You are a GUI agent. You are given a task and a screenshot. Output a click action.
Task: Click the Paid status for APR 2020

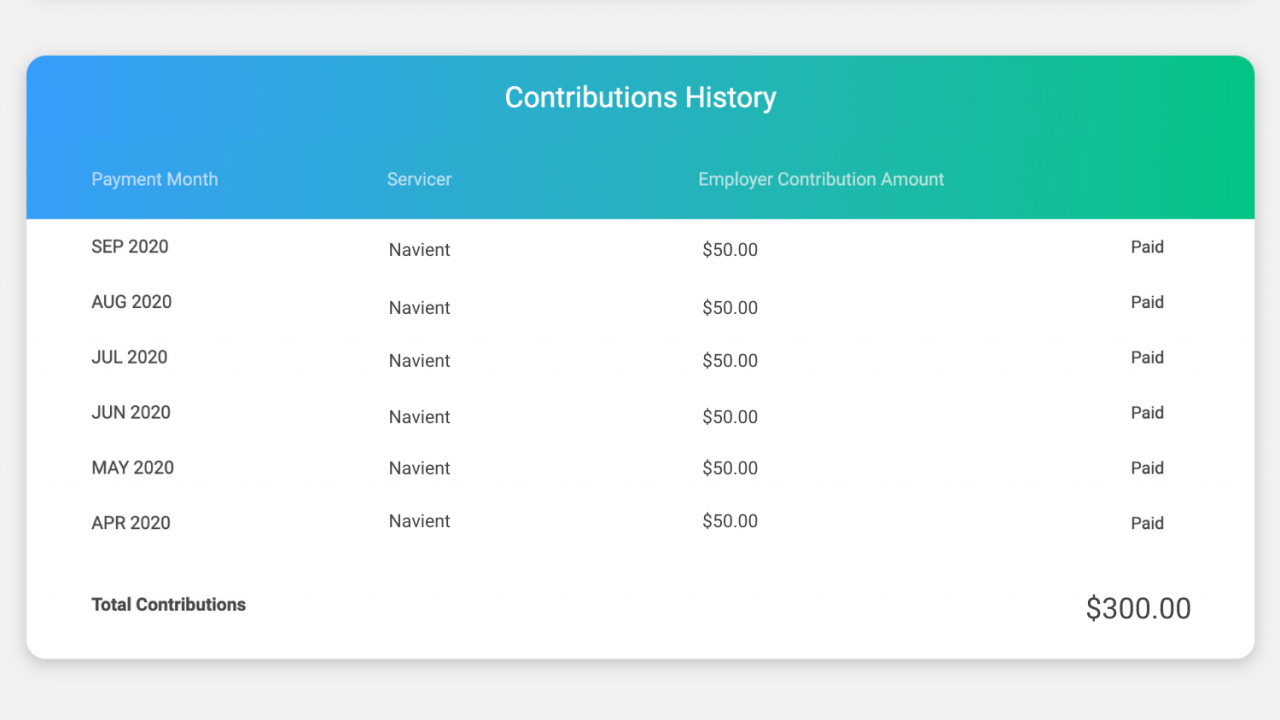coord(1147,523)
